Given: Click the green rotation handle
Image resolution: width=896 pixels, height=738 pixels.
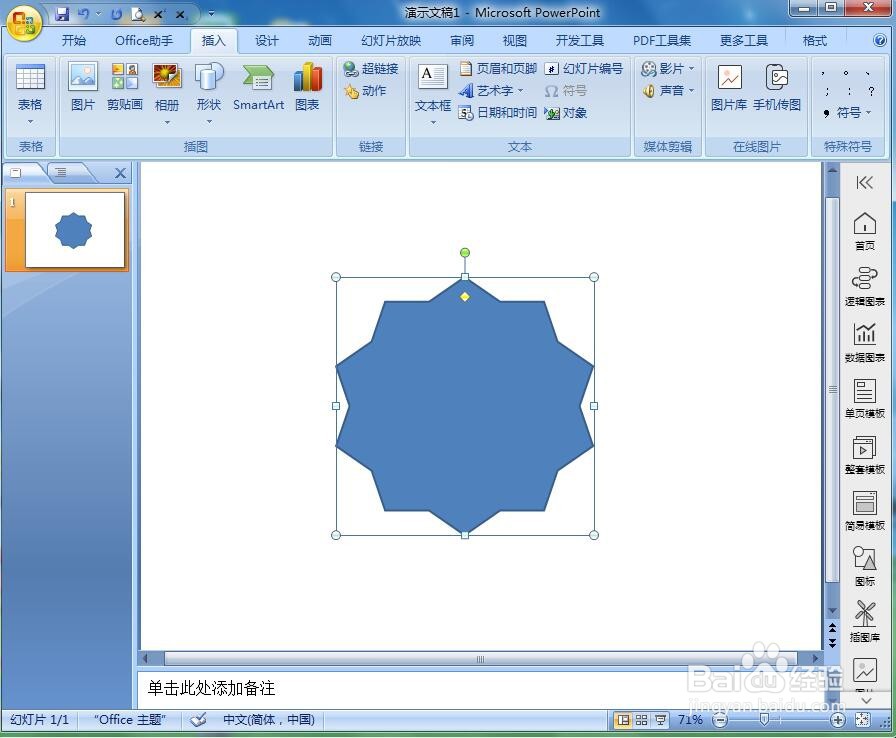Looking at the screenshot, I should [465, 252].
